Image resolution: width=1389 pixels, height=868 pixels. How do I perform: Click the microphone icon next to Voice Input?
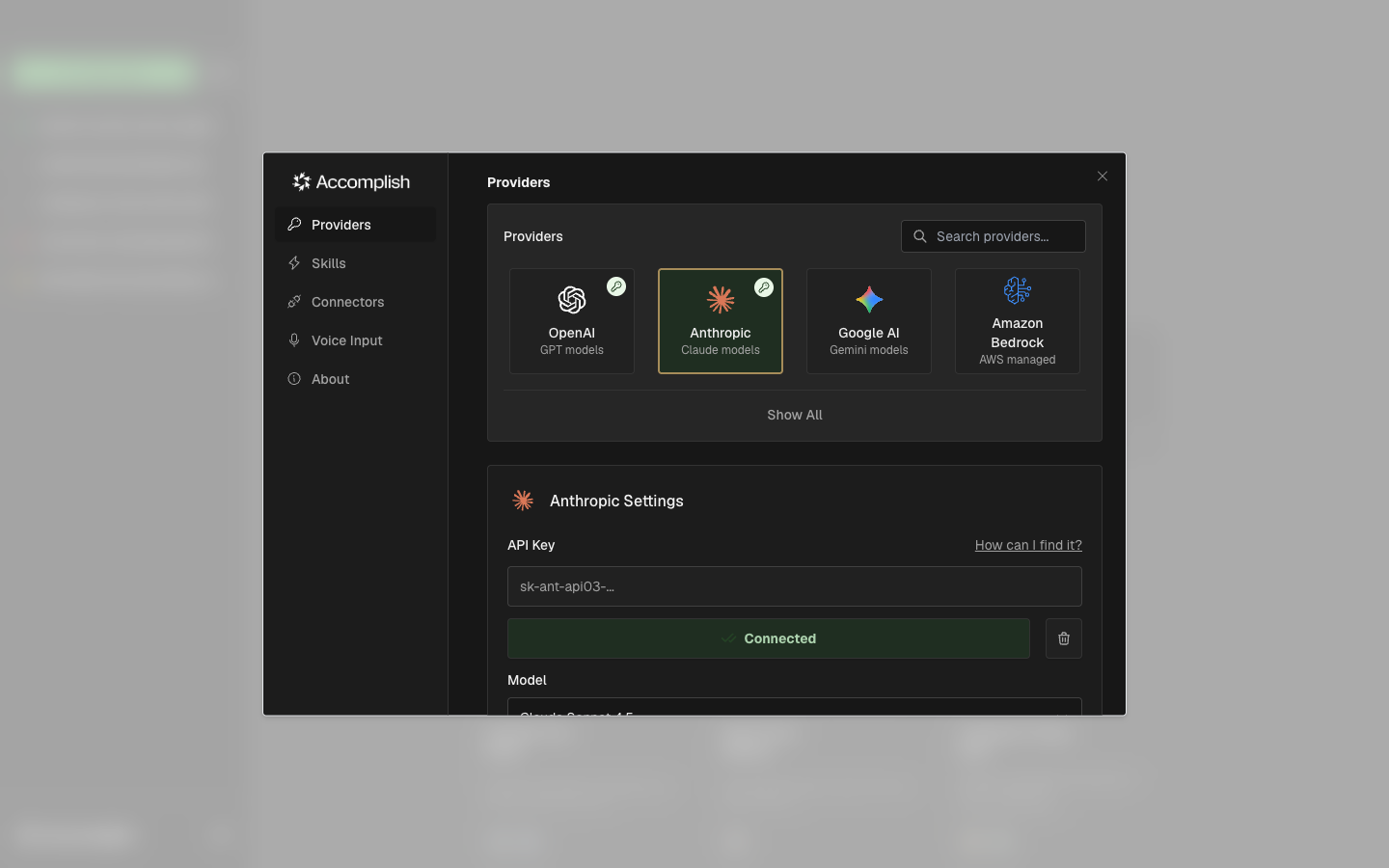294,340
